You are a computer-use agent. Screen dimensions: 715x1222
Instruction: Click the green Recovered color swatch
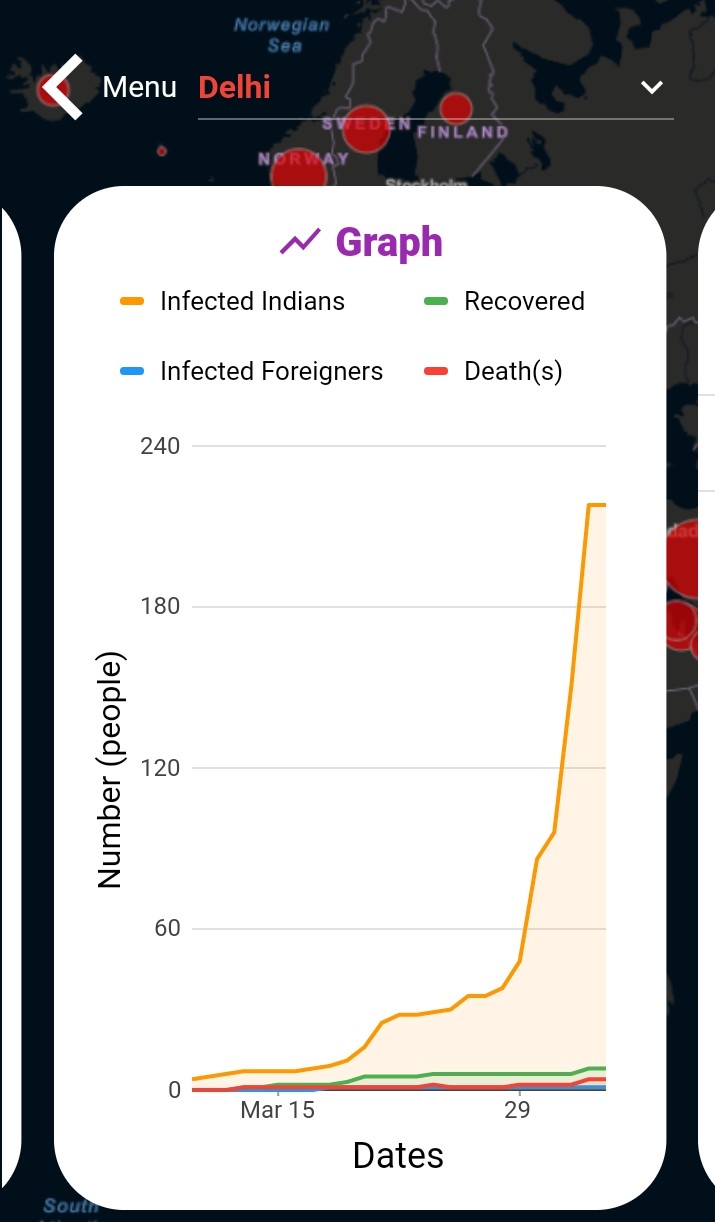pos(436,301)
